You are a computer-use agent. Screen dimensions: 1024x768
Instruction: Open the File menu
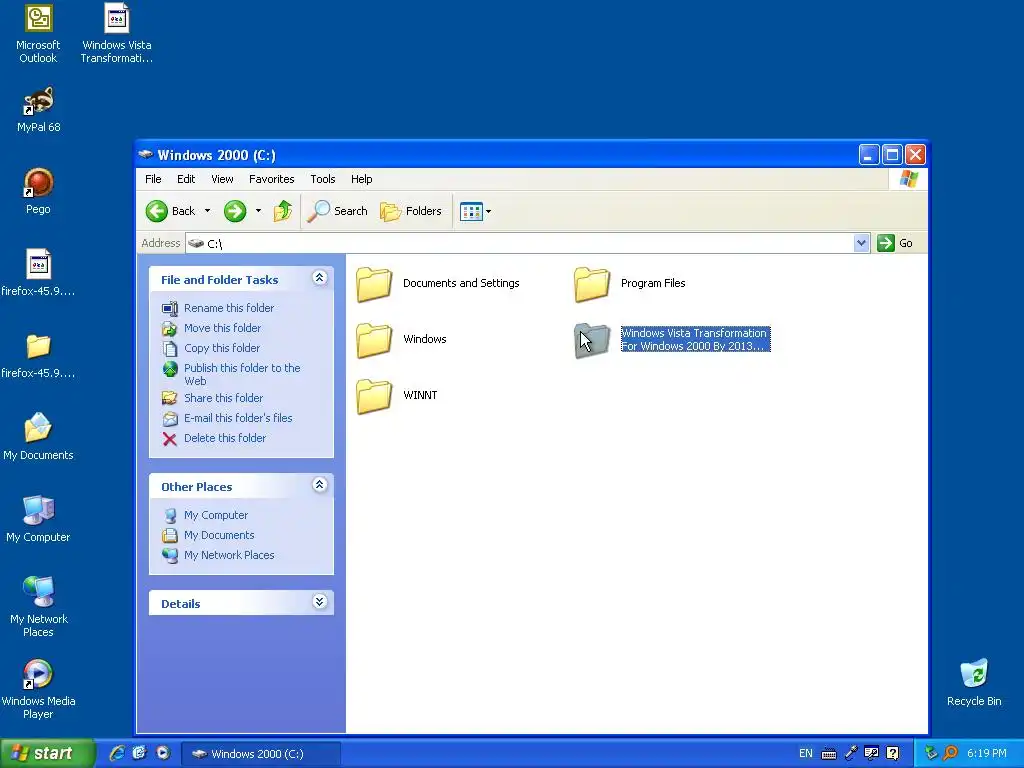[x=153, y=179]
